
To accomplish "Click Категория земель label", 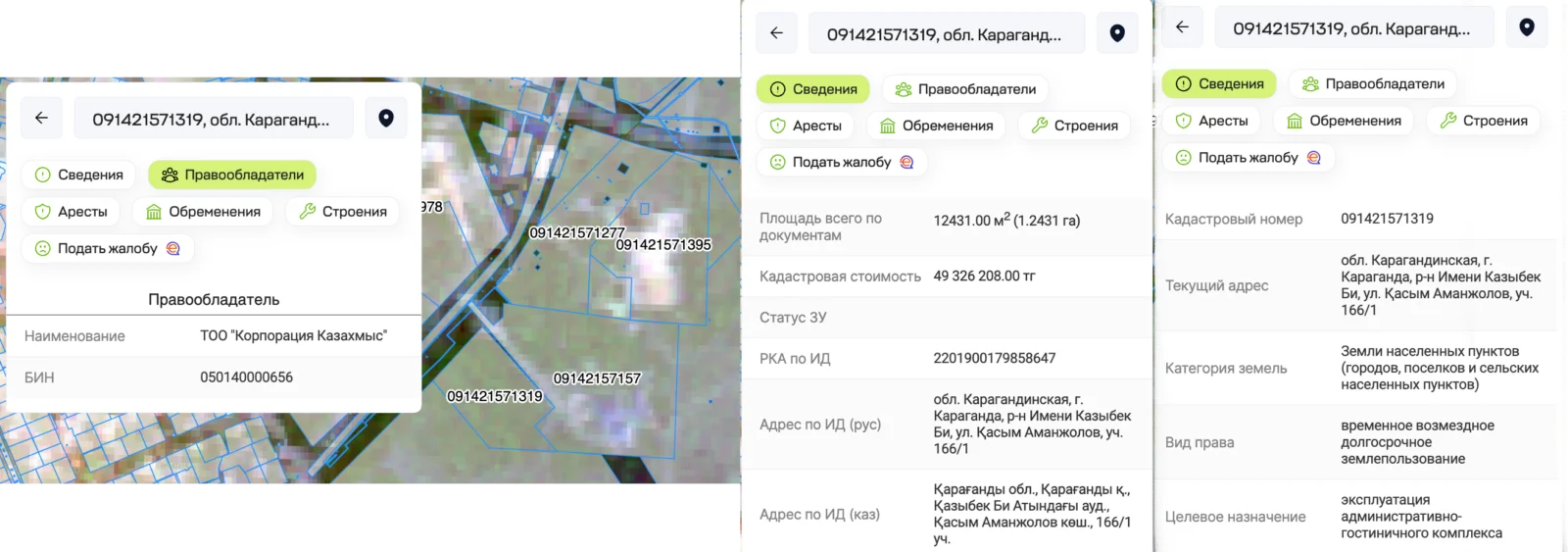I will coord(1226,369).
